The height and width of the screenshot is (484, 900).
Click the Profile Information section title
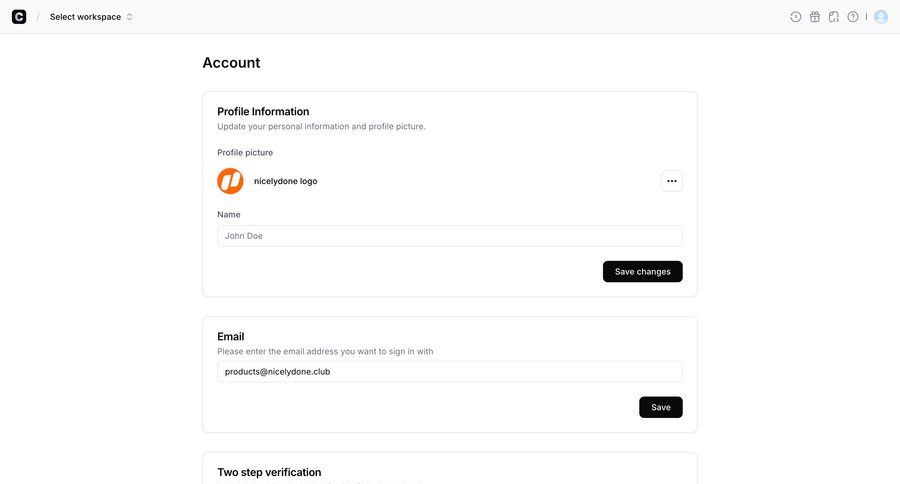click(x=263, y=112)
